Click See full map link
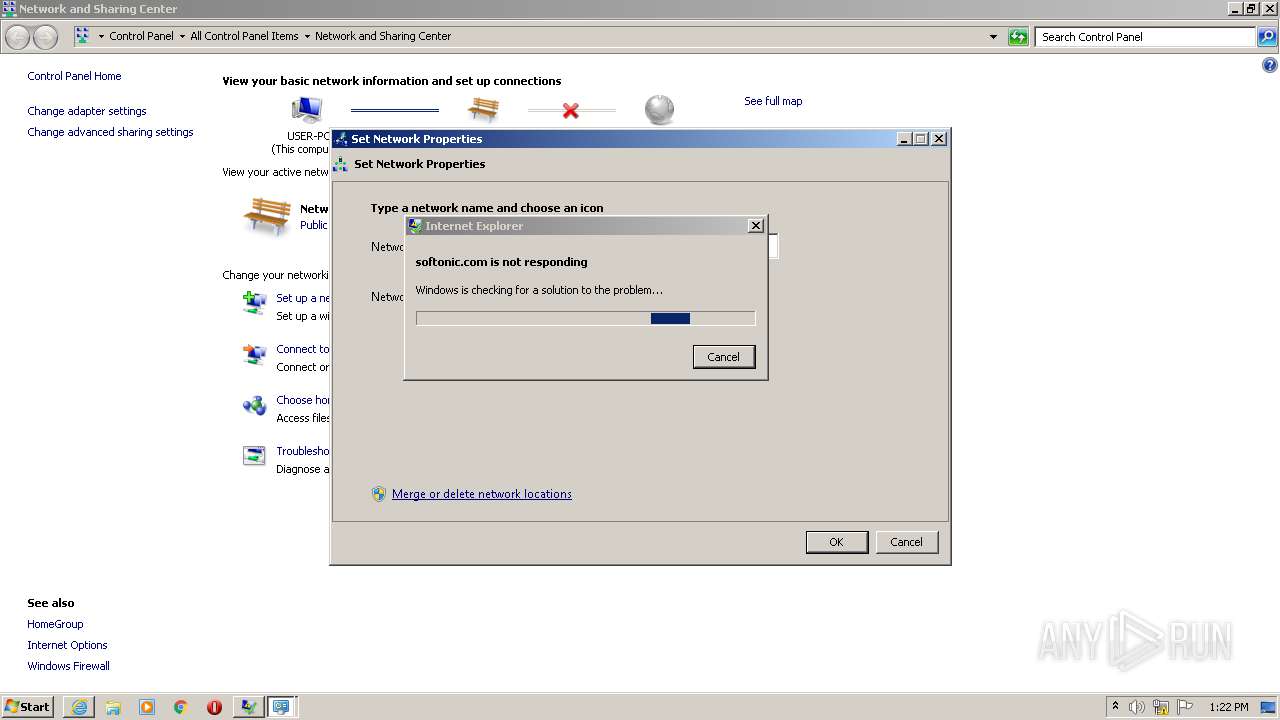1280x720 pixels. point(773,101)
